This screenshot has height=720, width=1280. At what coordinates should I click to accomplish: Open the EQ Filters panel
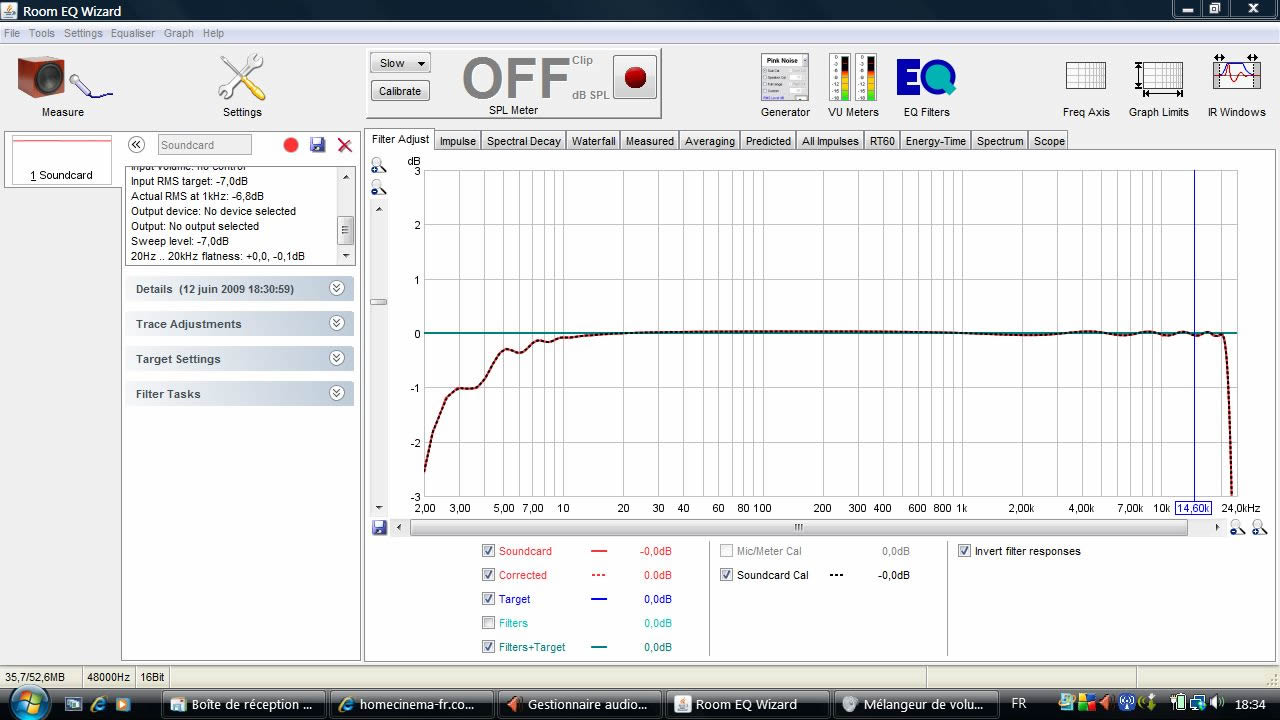point(926,85)
